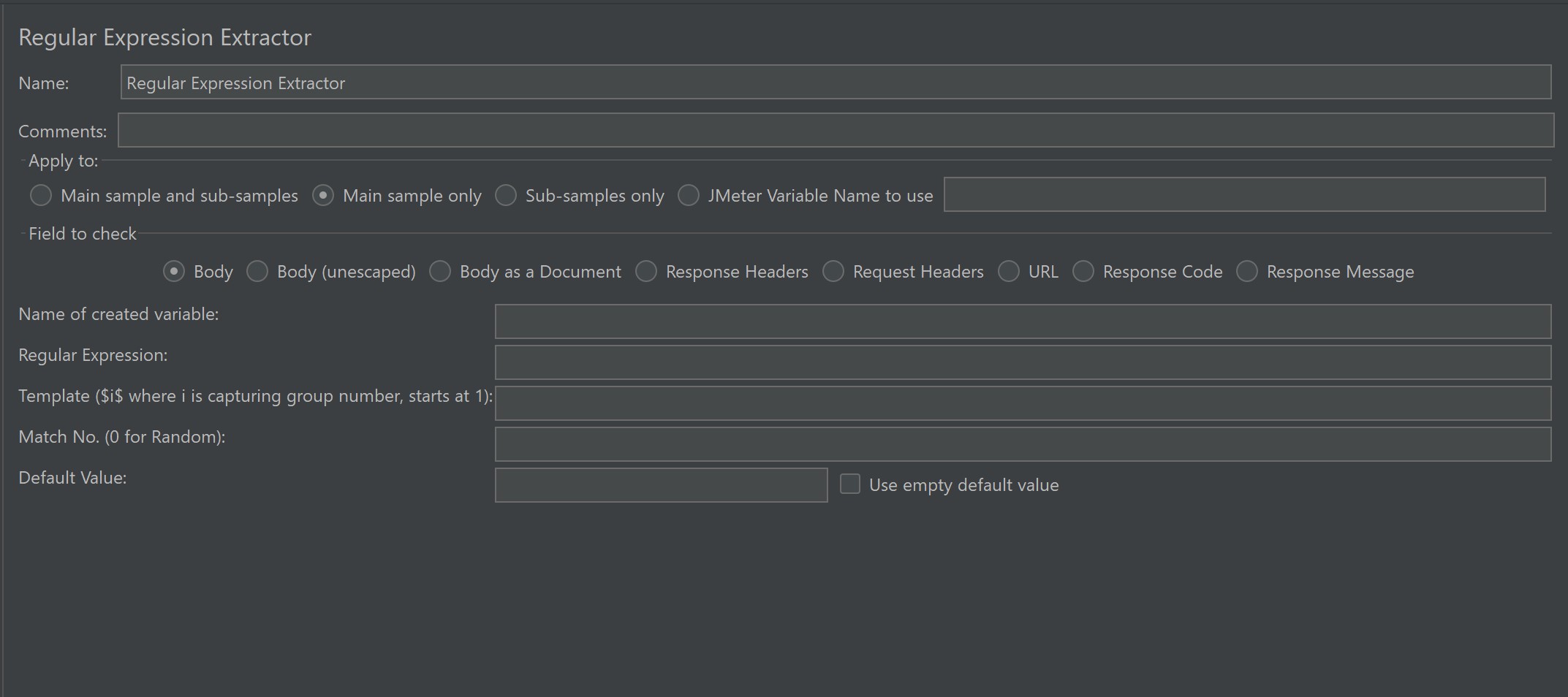This screenshot has height=697, width=1568.
Task: Select 'Request Headers' field option
Action: [x=833, y=271]
